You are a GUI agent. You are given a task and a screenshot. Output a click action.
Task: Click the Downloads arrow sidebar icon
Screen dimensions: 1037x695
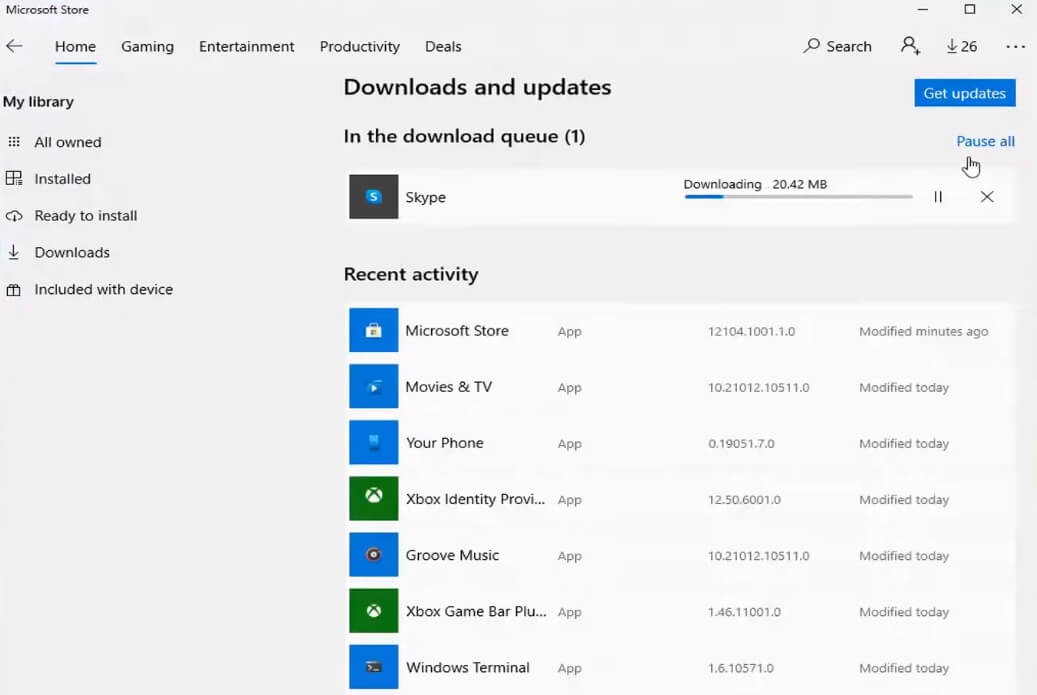click(x=14, y=252)
